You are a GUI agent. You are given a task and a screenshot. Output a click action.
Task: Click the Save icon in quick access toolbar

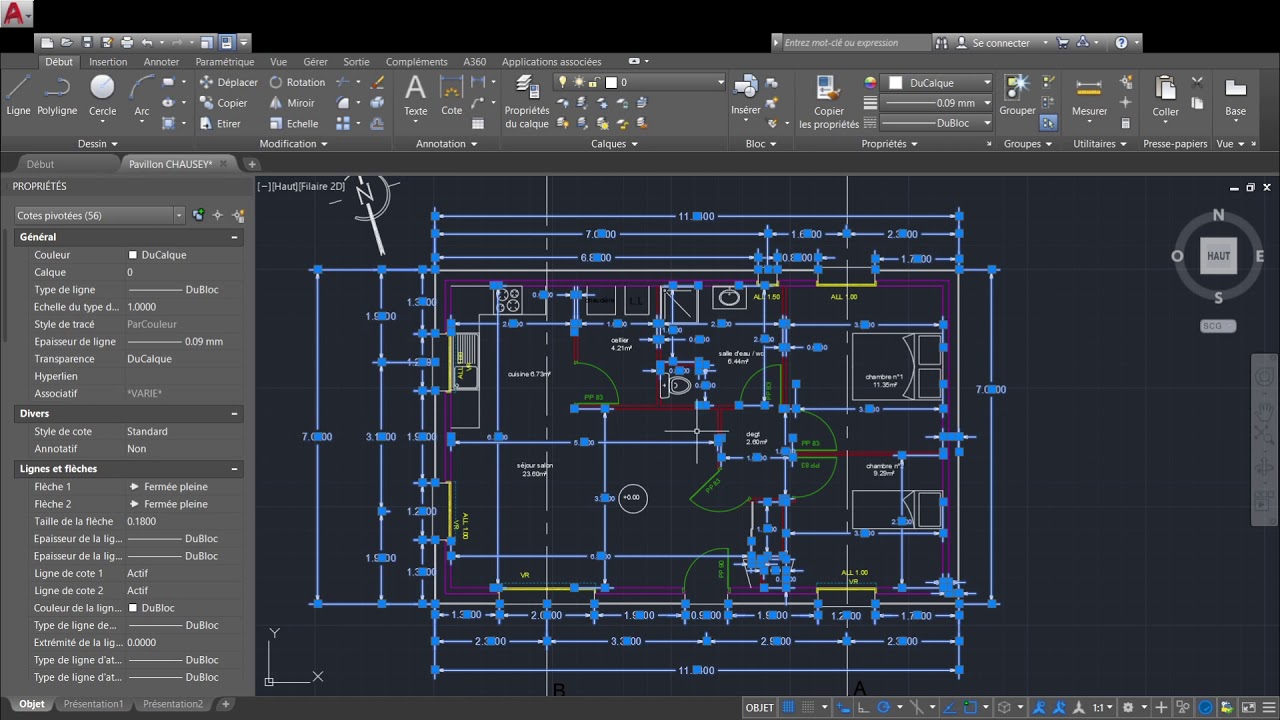pos(87,43)
